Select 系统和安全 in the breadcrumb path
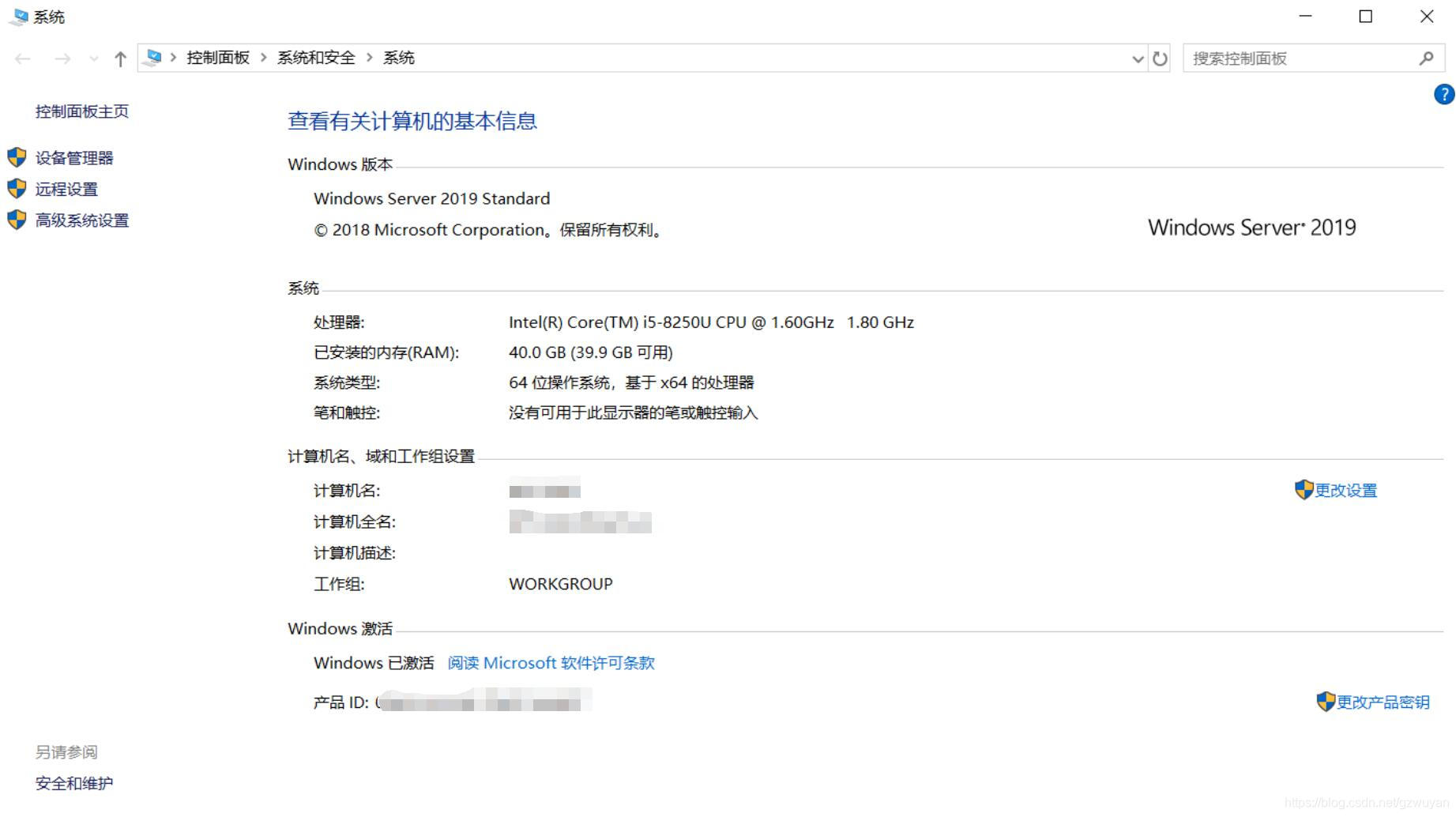This screenshot has height=817, width=1456. [316, 58]
